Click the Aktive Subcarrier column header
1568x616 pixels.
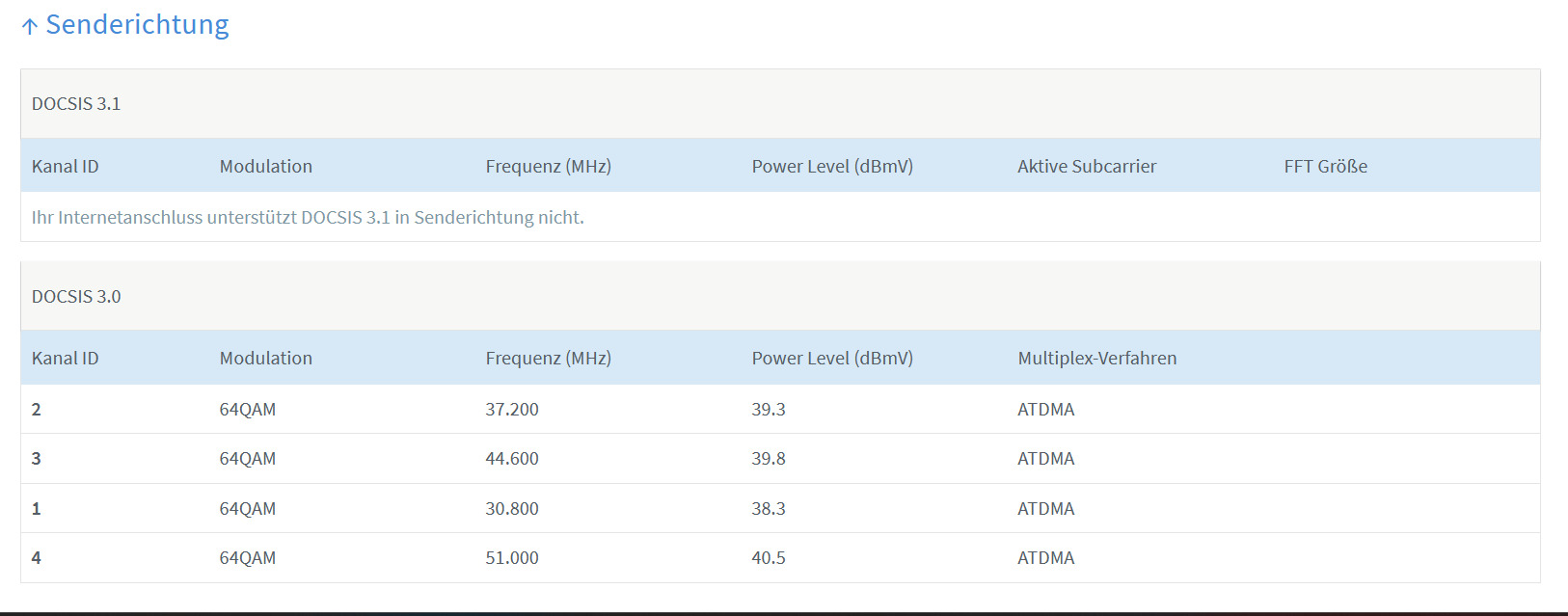pyautogui.click(x=1087, y=167)
